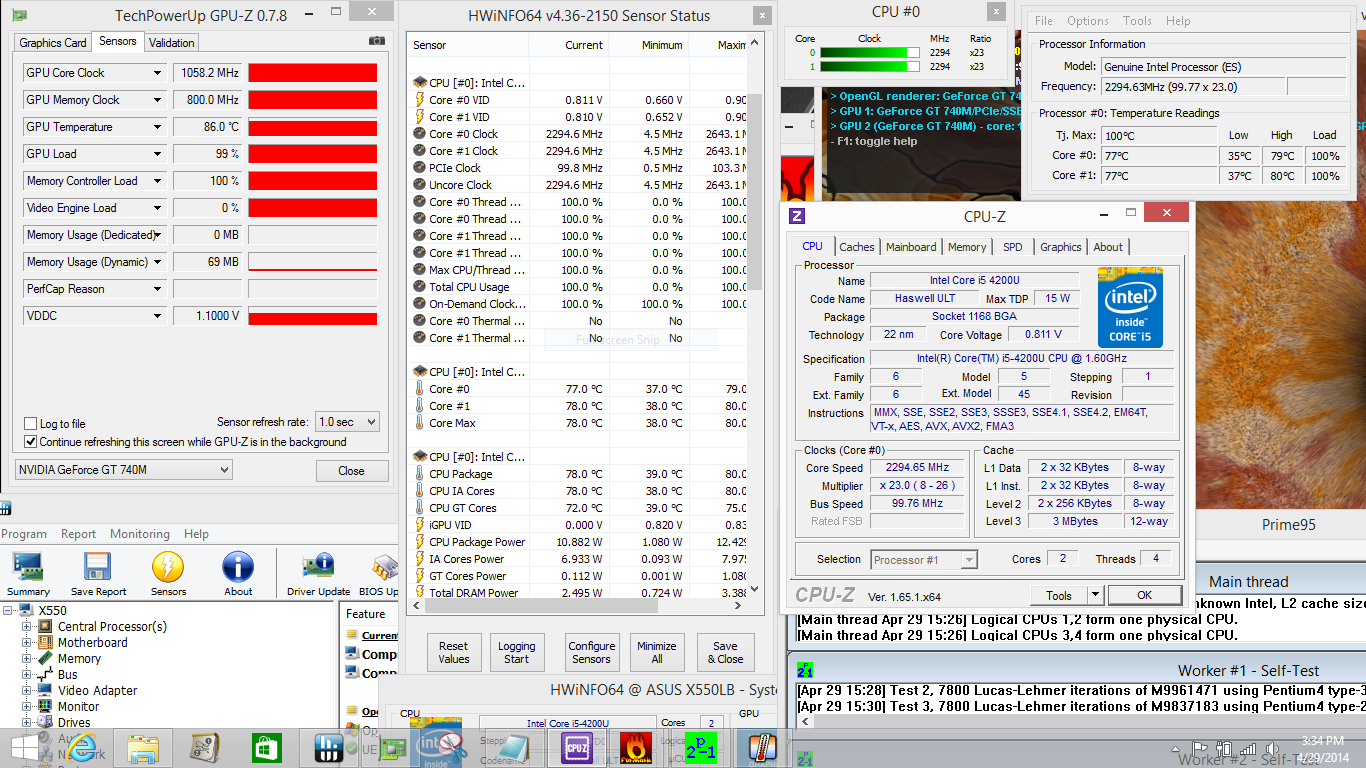Viewport: 1366px width, 768px height.
Task: Click the BIOS Update toolbar icon
Action: 380,574
